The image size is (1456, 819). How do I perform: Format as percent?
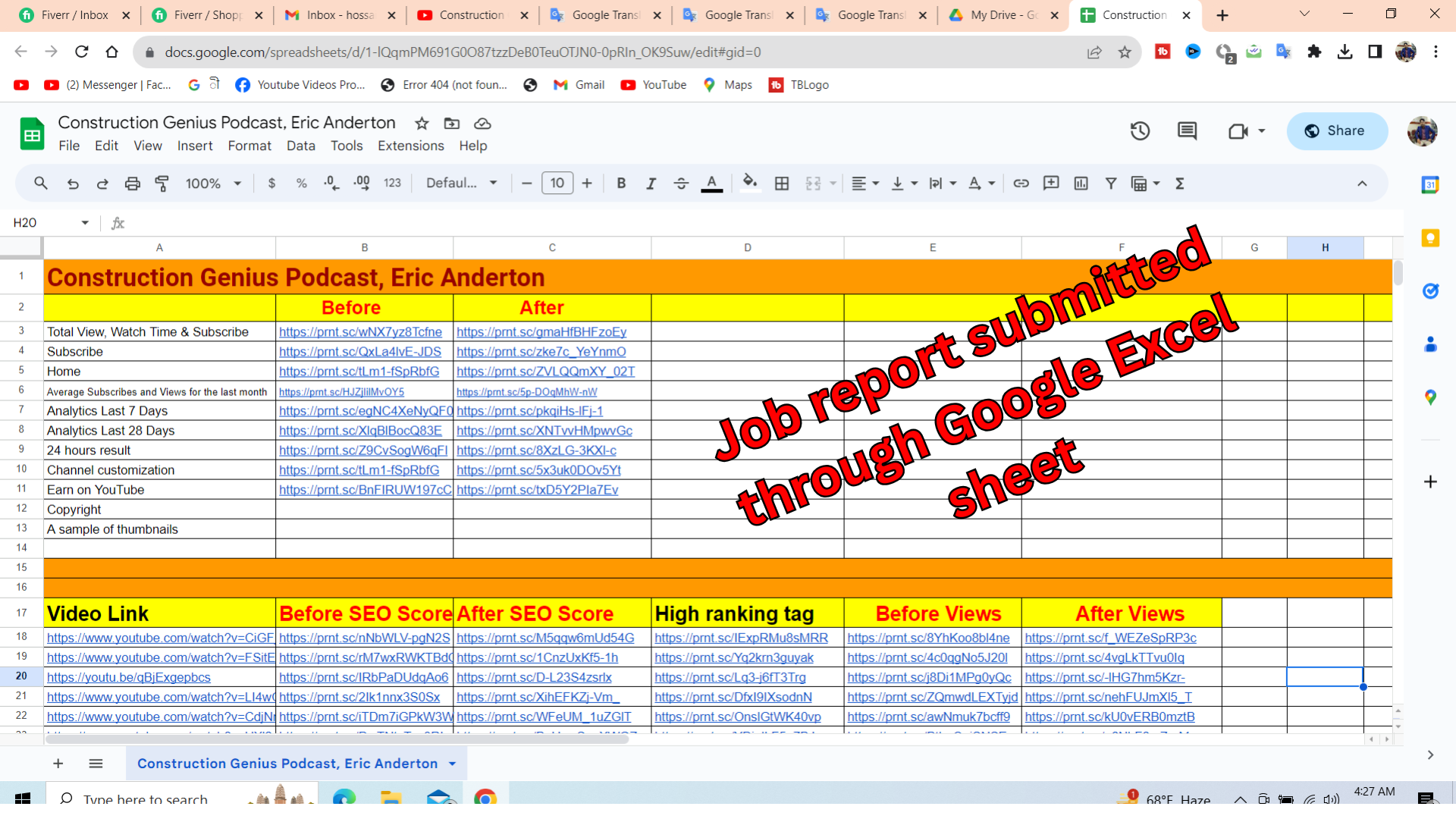click(302, 184)
